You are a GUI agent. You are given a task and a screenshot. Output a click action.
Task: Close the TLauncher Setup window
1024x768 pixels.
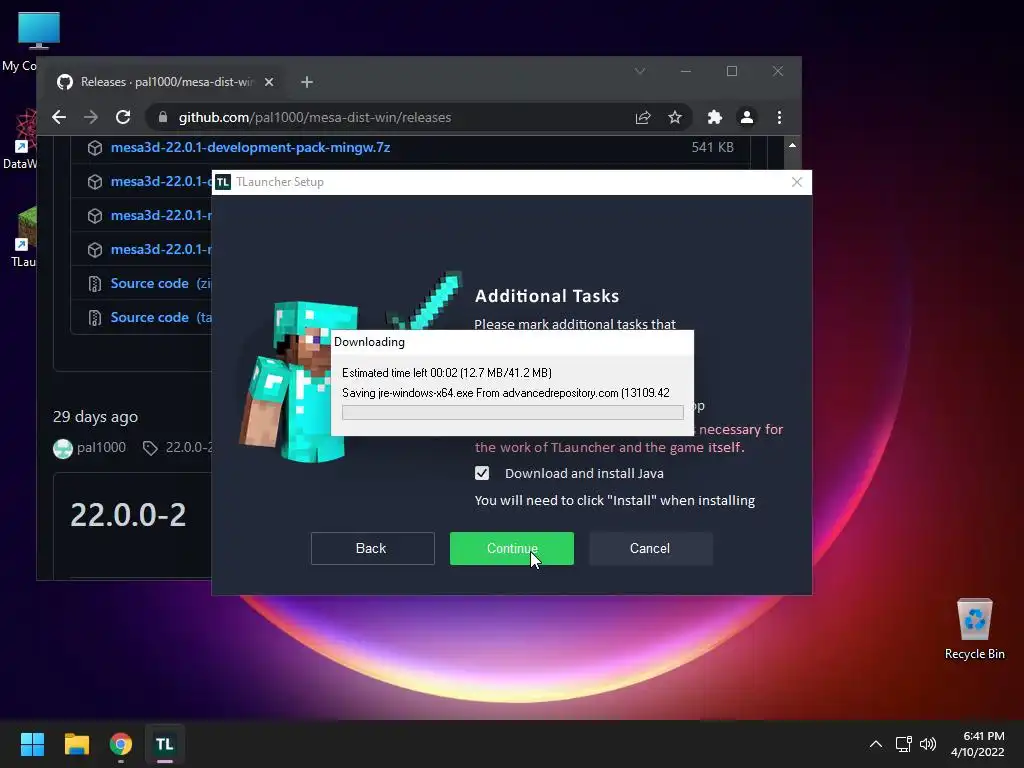[x=797, y=182]
